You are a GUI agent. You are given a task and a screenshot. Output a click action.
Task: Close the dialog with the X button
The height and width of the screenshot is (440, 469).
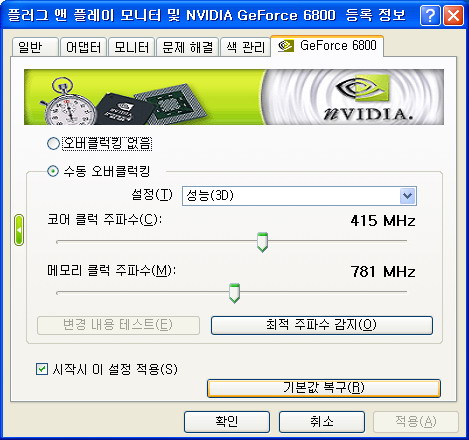453,15
